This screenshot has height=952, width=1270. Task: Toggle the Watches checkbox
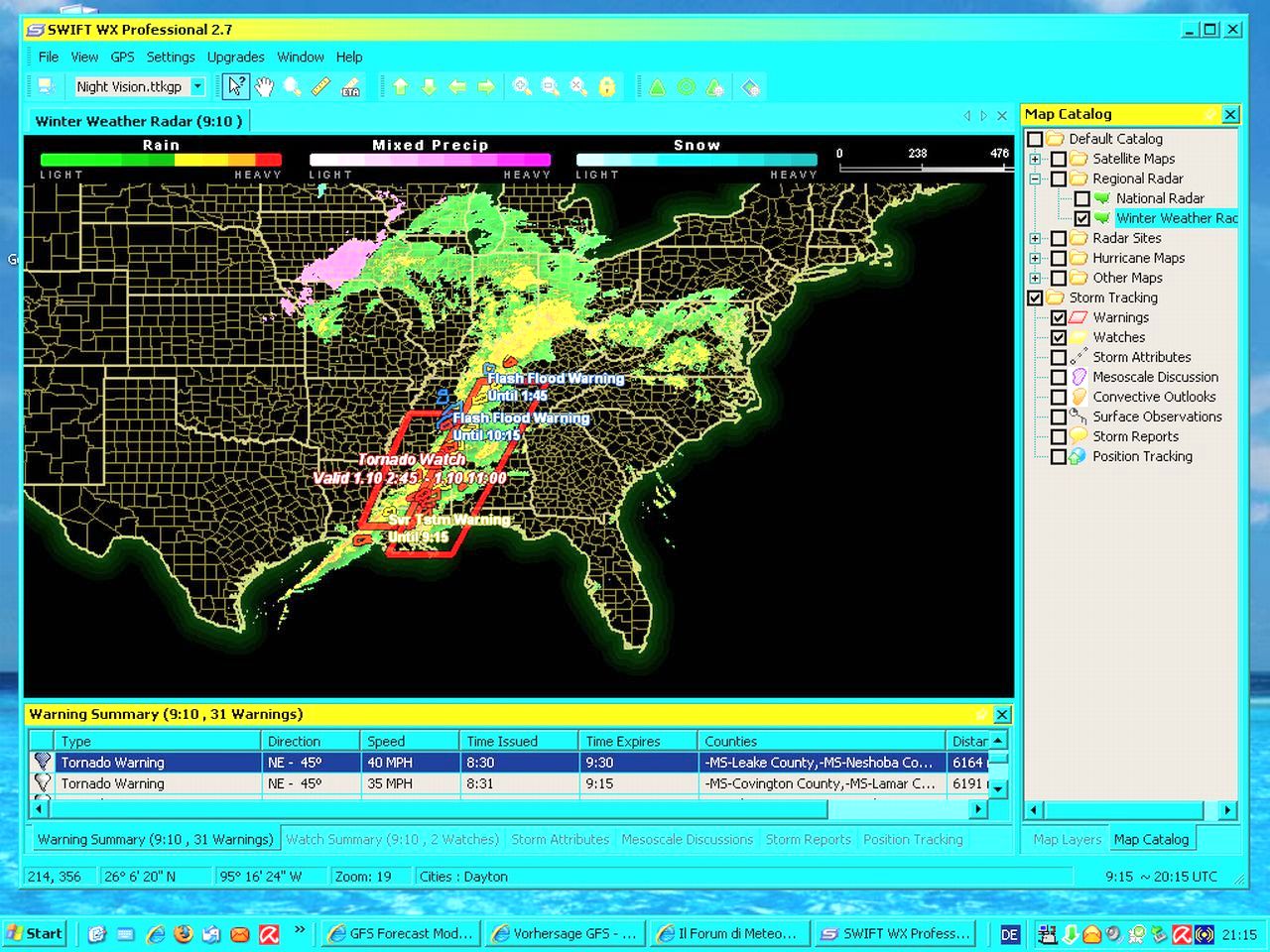[x=1059, y=337]
